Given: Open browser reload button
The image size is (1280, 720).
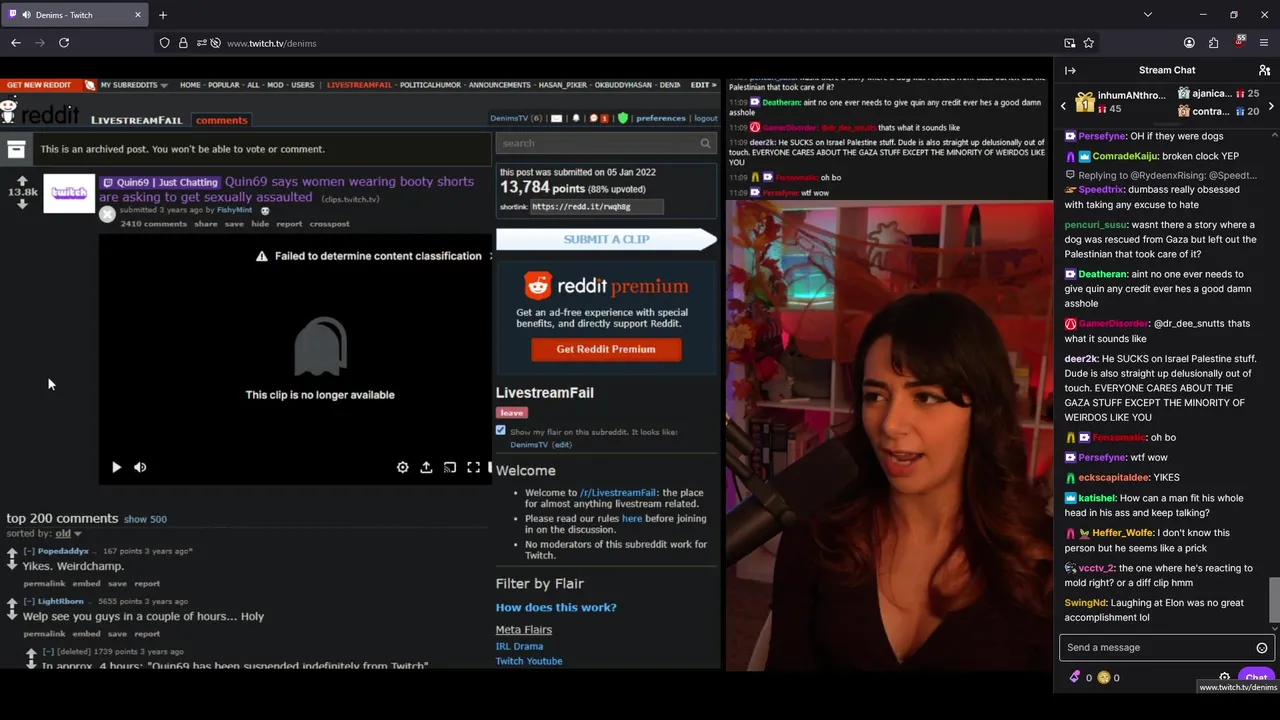Looking at the screenshot, I should 64,43.
